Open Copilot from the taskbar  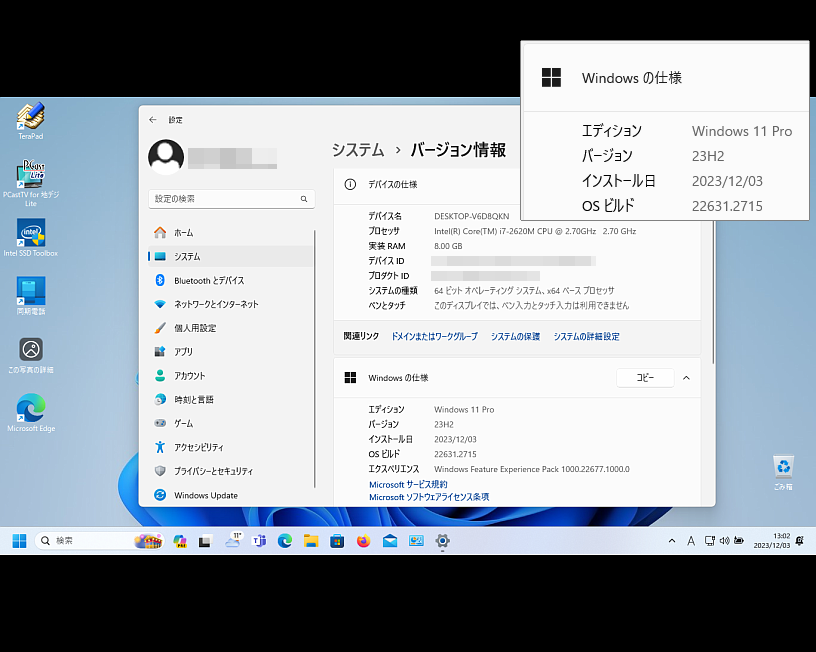click(180, 541)
